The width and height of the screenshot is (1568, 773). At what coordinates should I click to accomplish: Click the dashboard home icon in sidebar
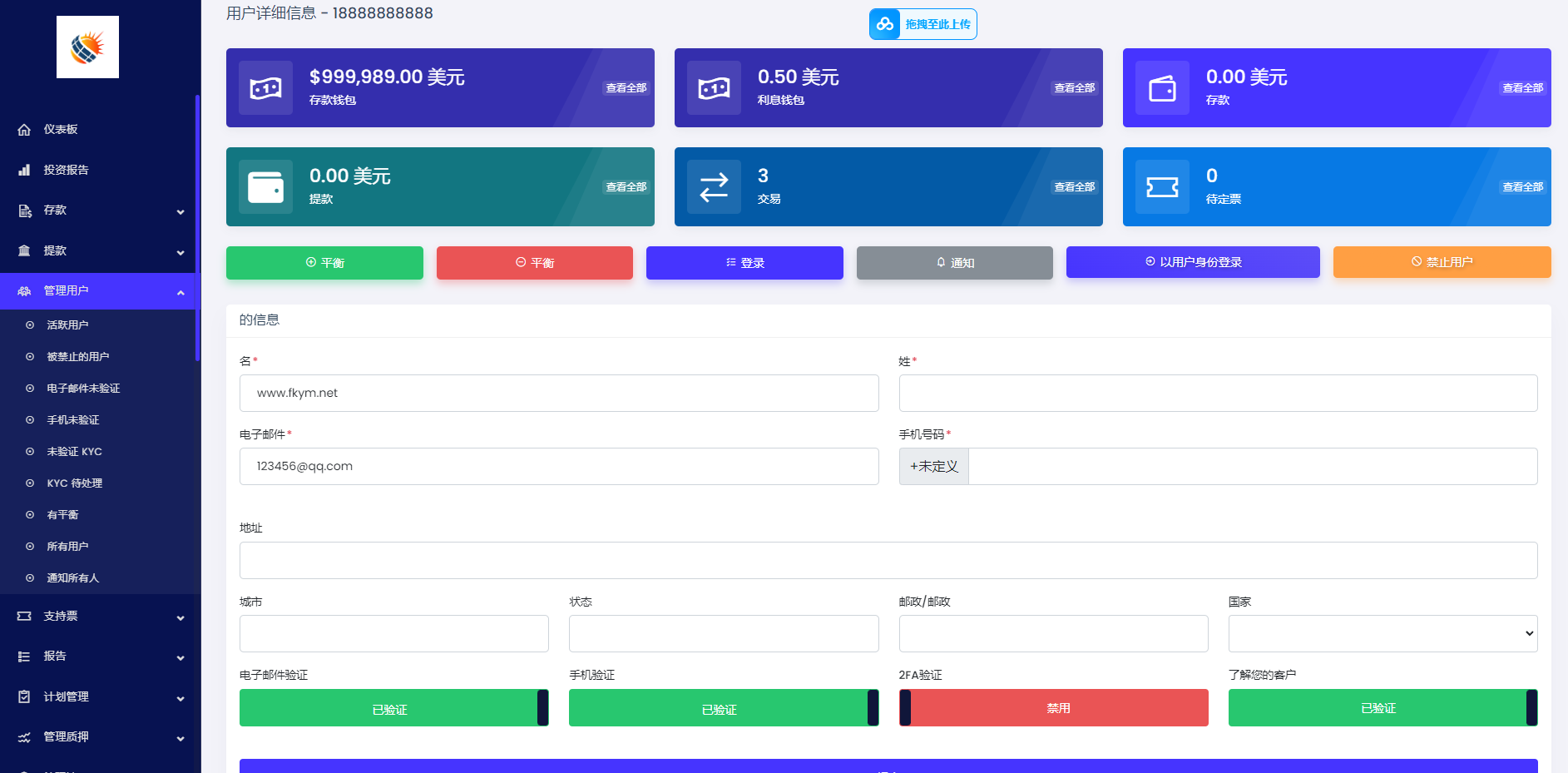24,130
